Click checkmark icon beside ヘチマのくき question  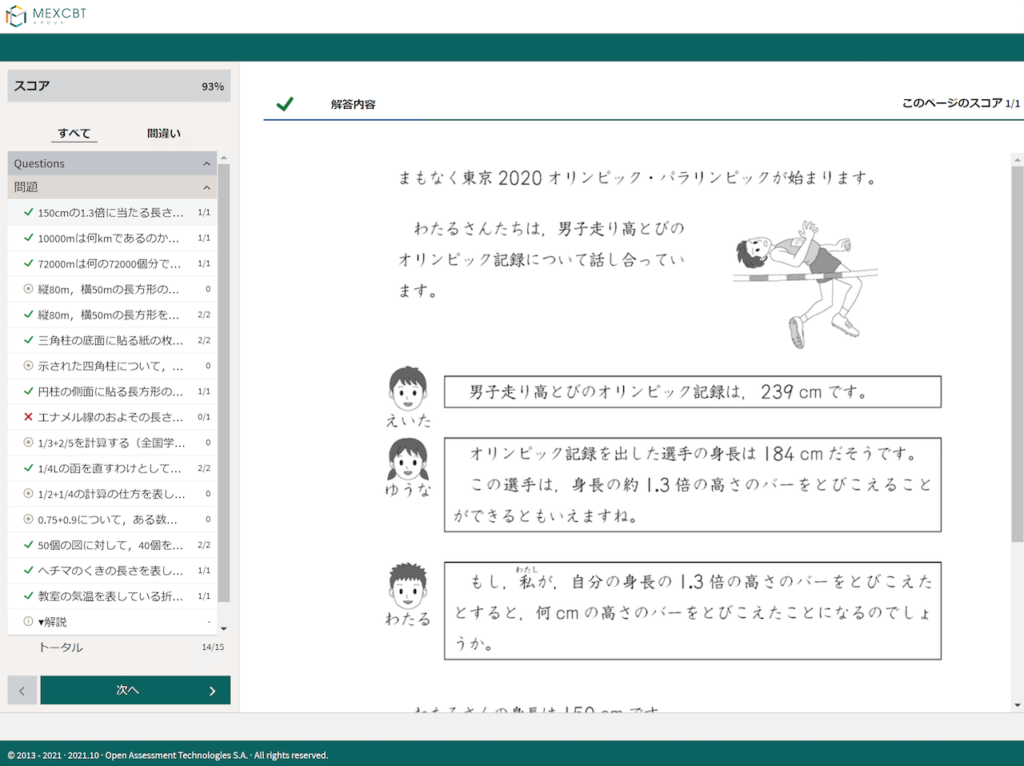(x=28, y=569)
